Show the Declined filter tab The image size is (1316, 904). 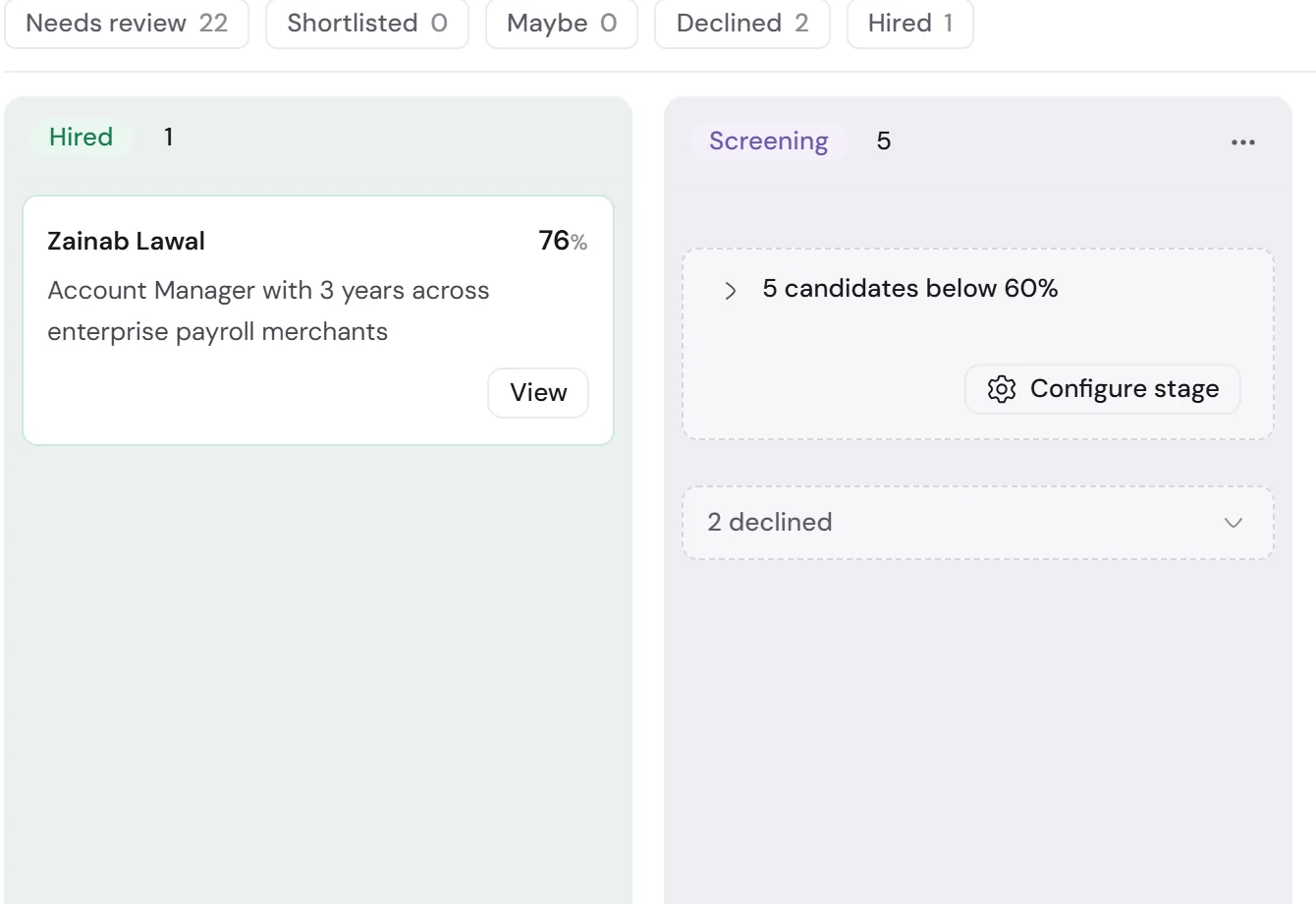pyautogui.click(x=742, y=24)
